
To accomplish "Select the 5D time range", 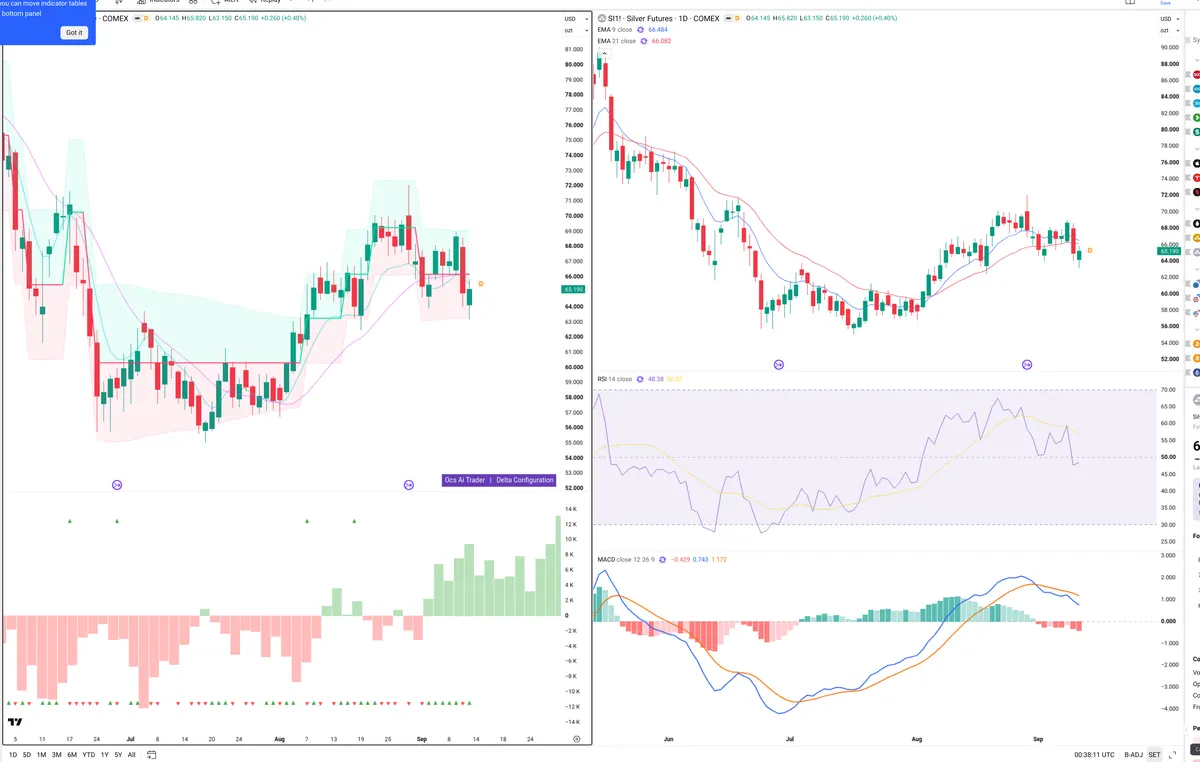I will [27, 755].
